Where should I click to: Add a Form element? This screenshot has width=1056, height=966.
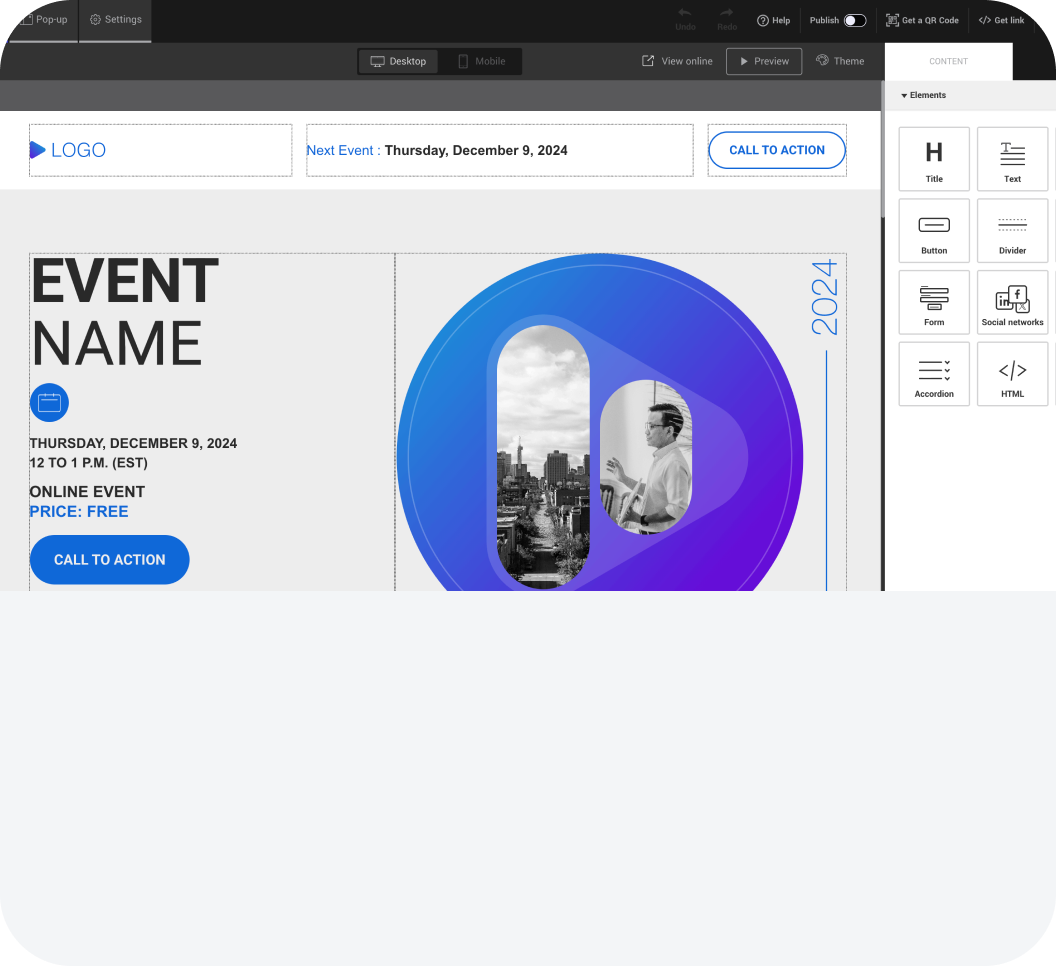(933, 302)
